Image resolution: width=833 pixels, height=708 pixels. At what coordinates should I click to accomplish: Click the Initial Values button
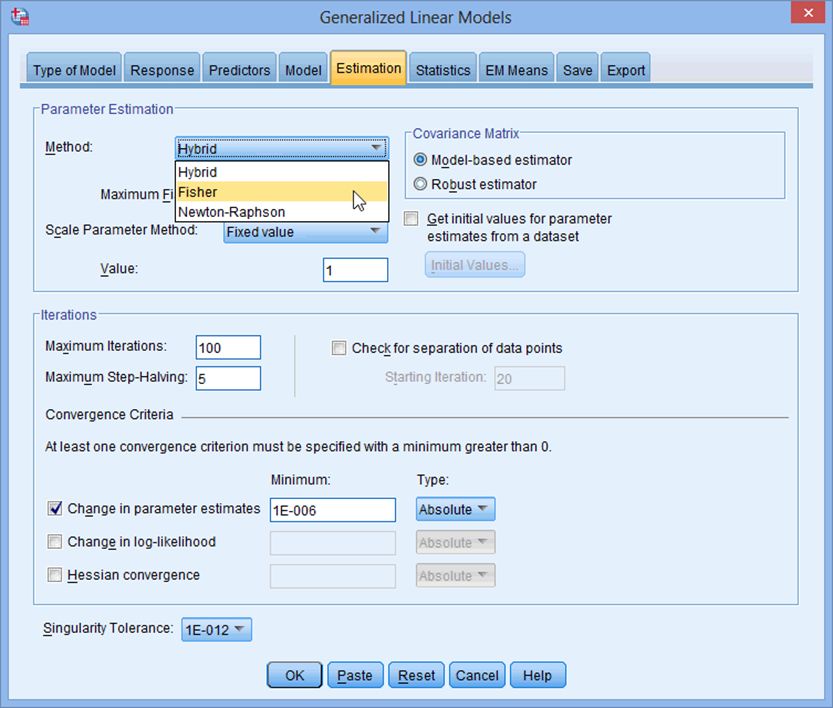(x=474, y=265)
